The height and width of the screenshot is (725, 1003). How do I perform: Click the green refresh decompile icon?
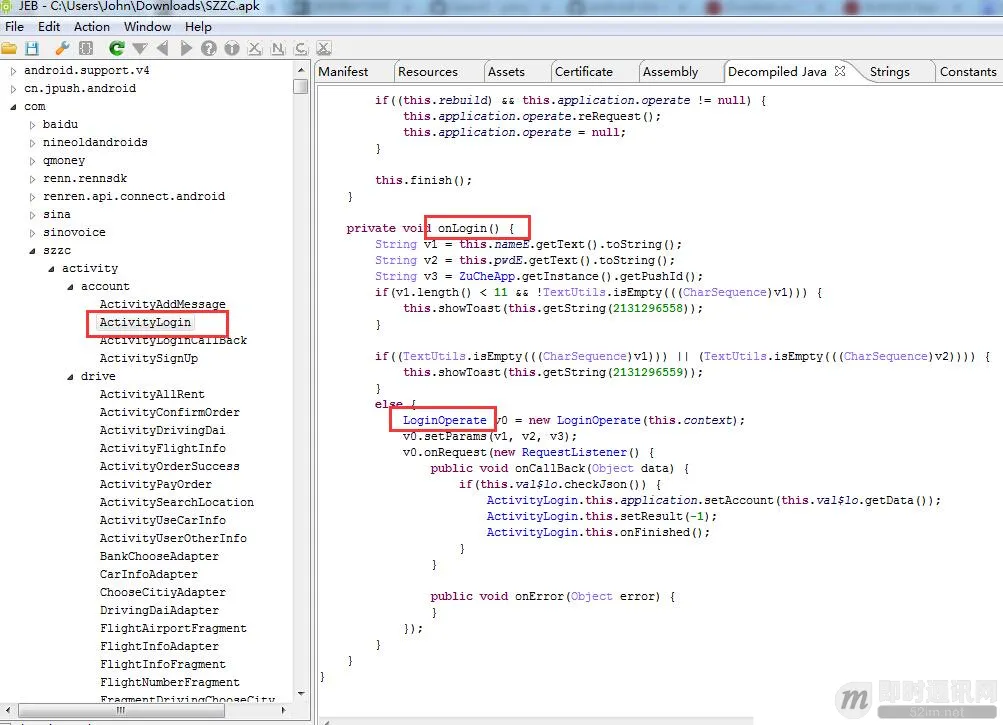[x=116, y=48]
